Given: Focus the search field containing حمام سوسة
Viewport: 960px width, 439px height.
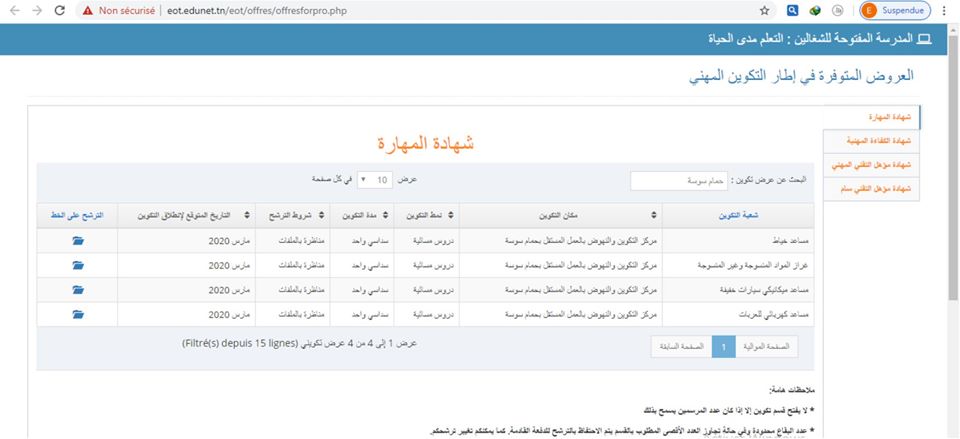Looking at the screenshot, I should click(679, 181).
